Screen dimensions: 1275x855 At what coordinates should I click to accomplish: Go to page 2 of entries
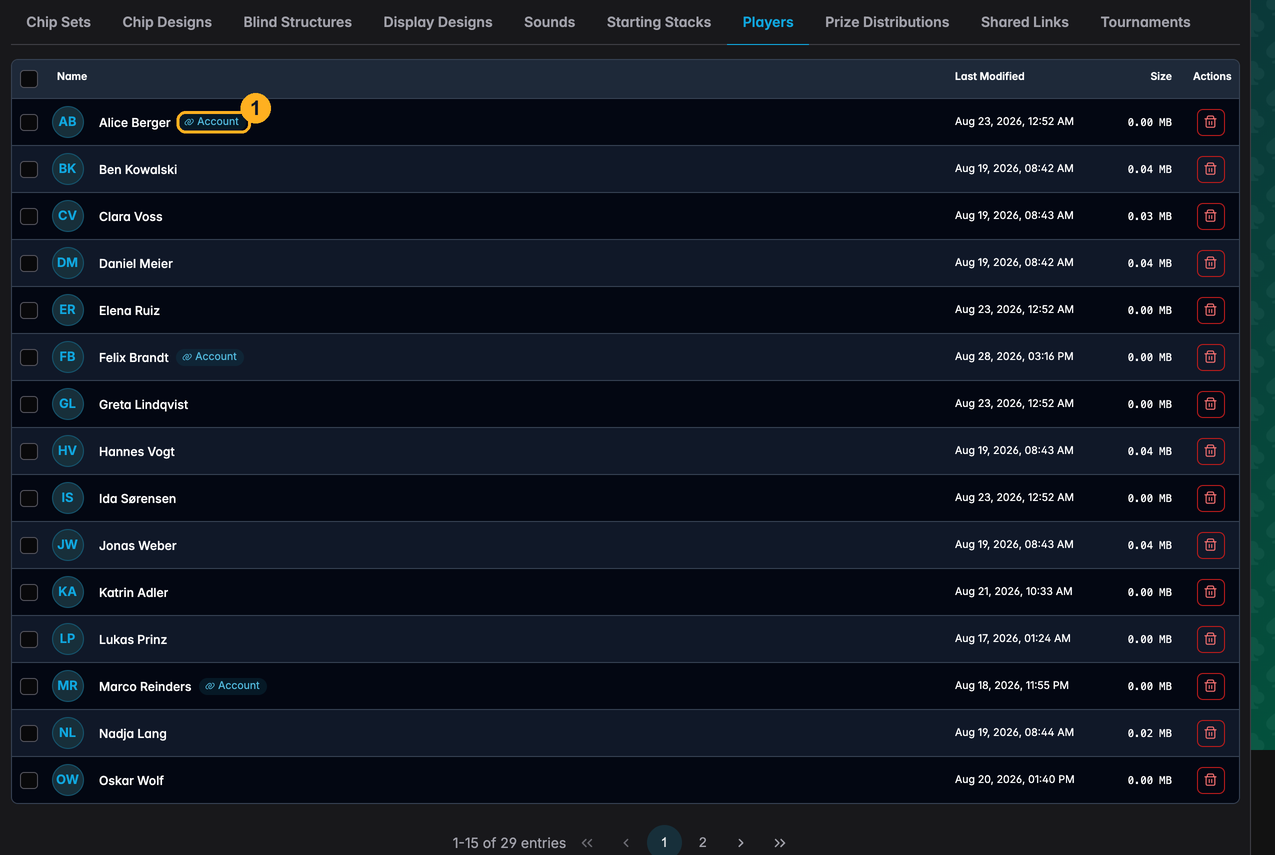(x=702, y=842)
